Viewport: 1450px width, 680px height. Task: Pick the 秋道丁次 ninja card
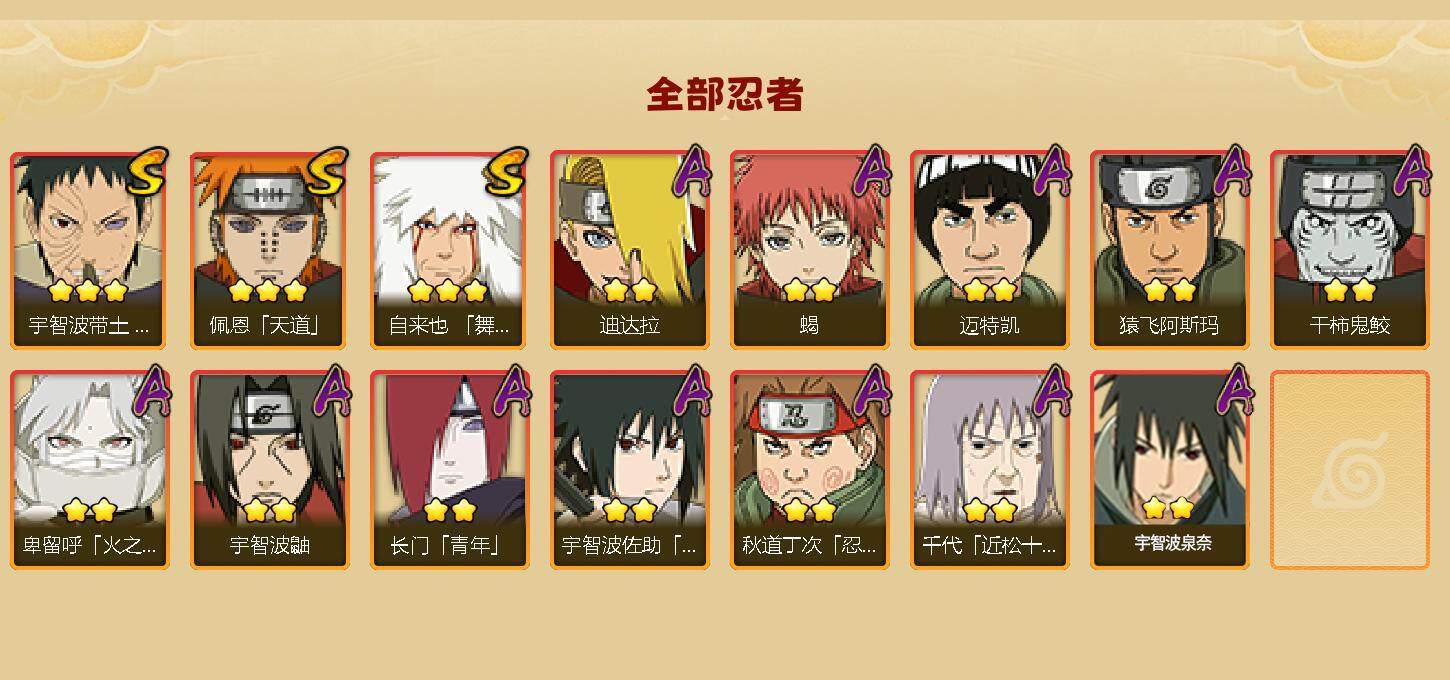click(810, 470)
